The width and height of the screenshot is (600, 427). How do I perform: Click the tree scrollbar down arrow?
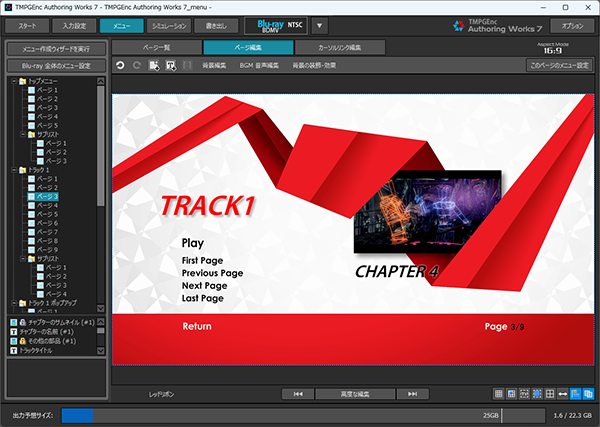[x=101, y=308]
